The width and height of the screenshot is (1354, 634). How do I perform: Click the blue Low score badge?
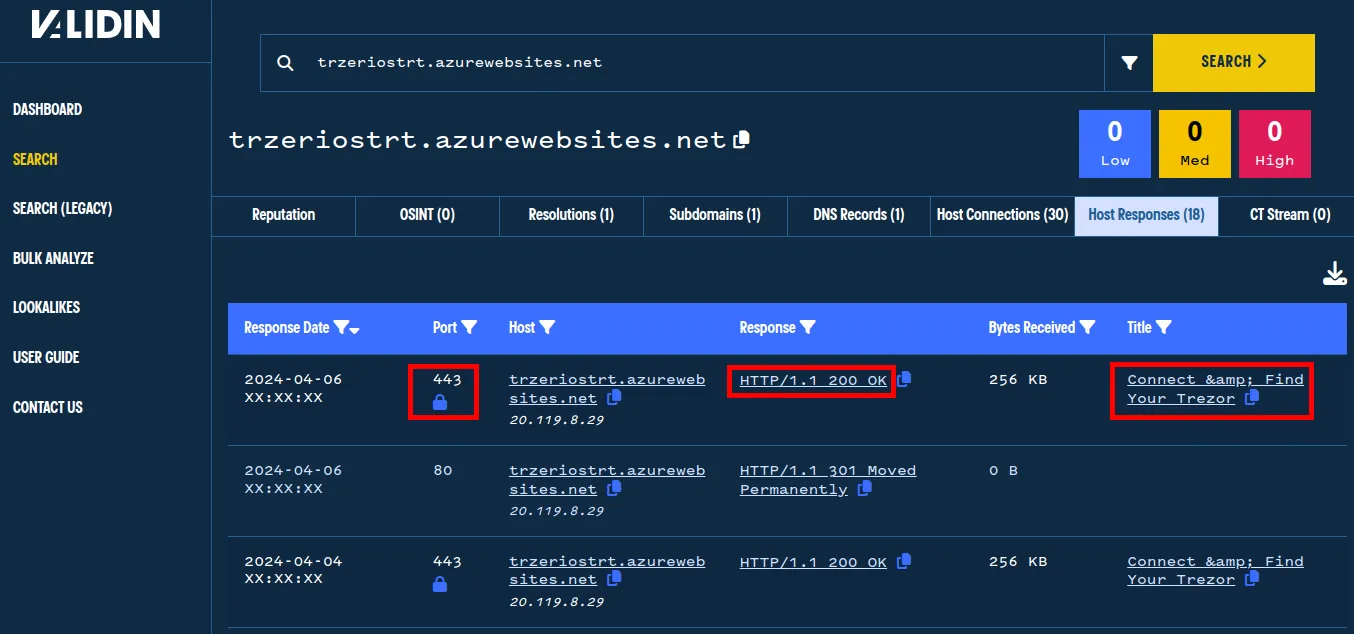1115,144
